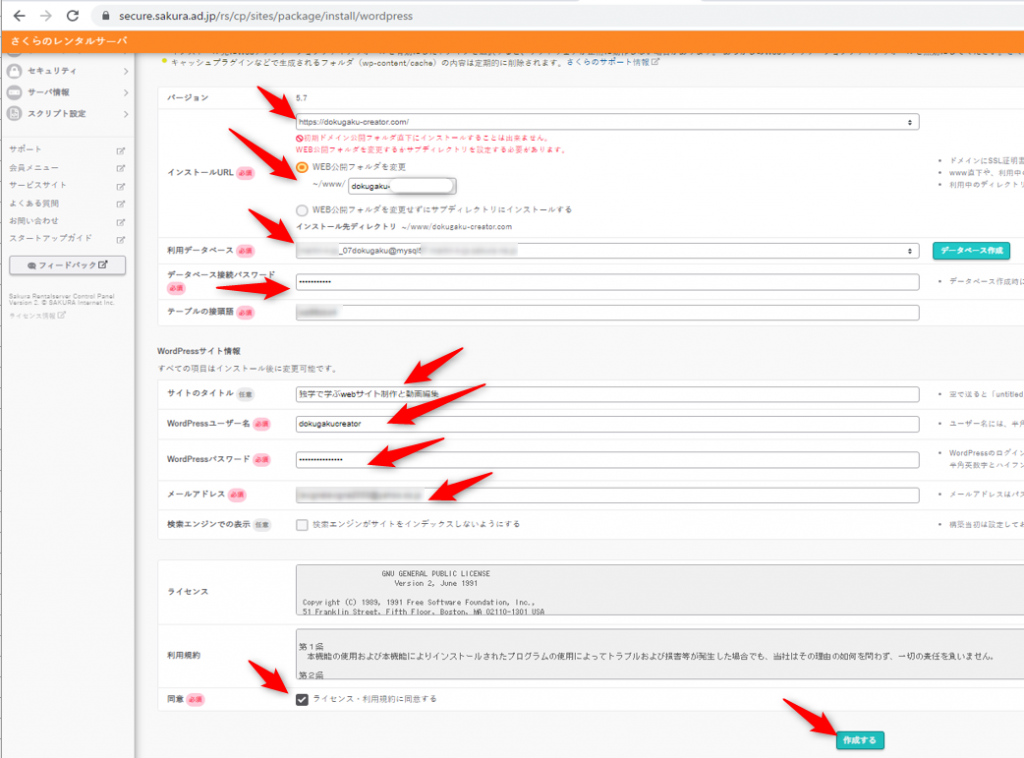Select the subdirectory install radio option
This screenshot has height=758, width=1024.
pos(302,210)
